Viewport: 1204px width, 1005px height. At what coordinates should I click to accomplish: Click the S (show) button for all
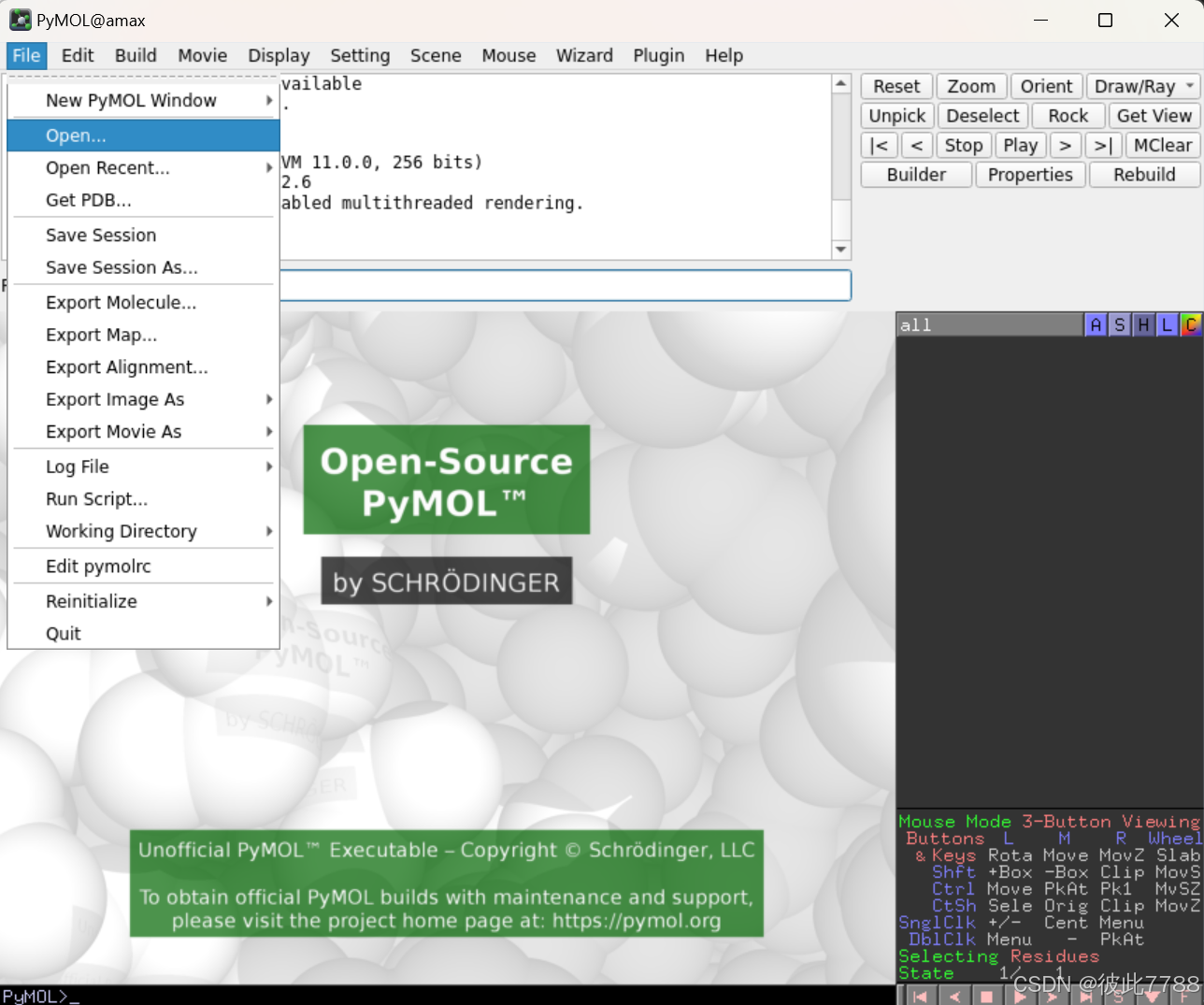click(1119, 324)
